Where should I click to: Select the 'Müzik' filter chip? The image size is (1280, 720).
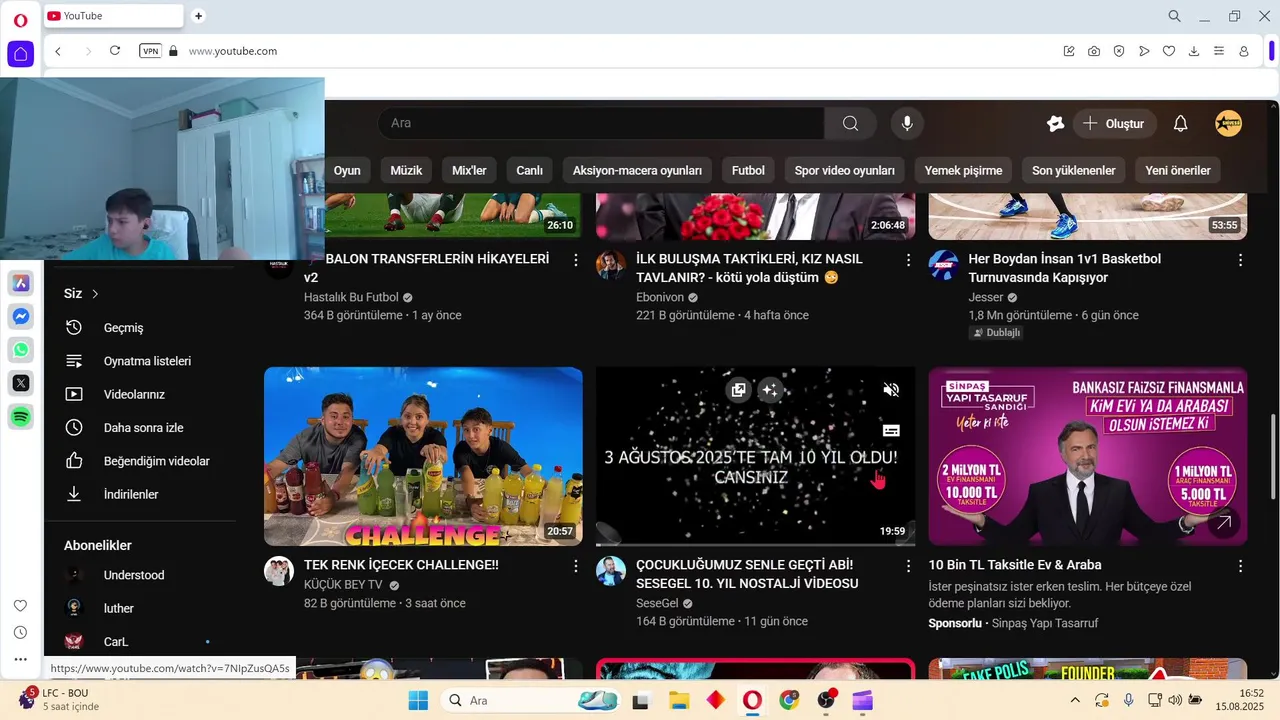coord(406,170)
